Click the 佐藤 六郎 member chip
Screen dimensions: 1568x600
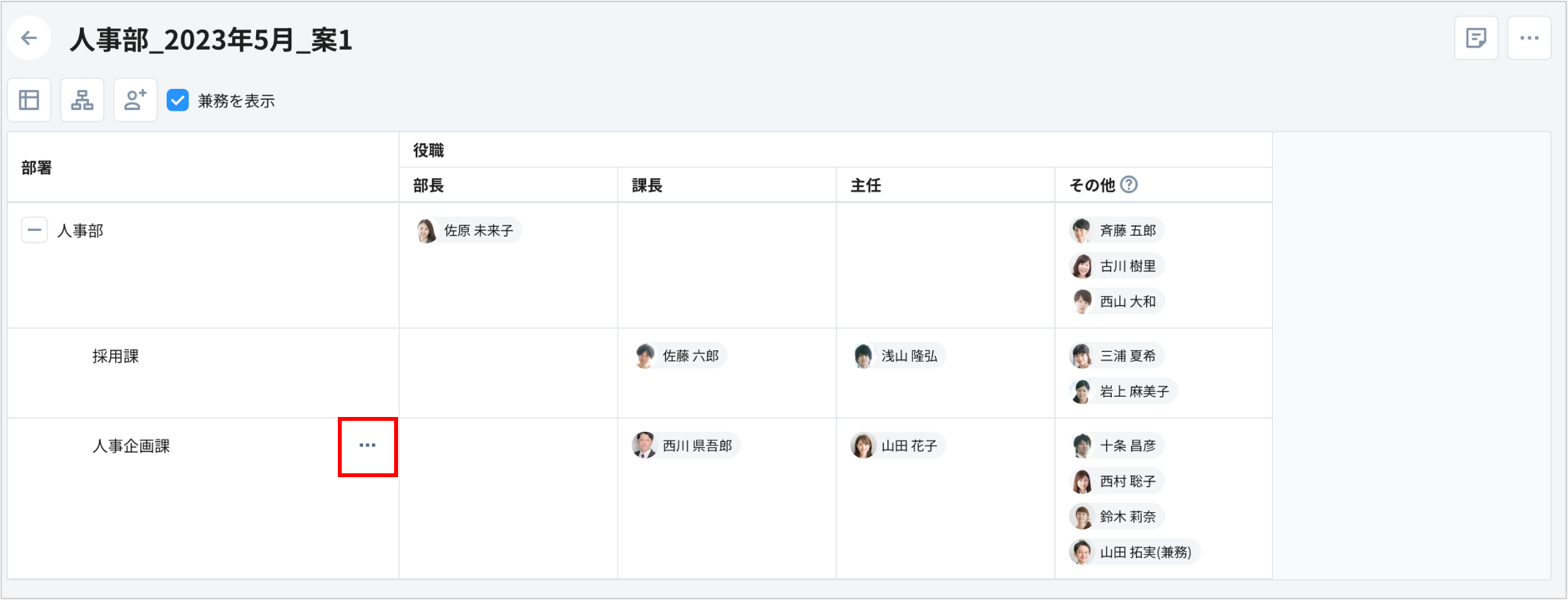pyautogui.click(x=680, y=356)
